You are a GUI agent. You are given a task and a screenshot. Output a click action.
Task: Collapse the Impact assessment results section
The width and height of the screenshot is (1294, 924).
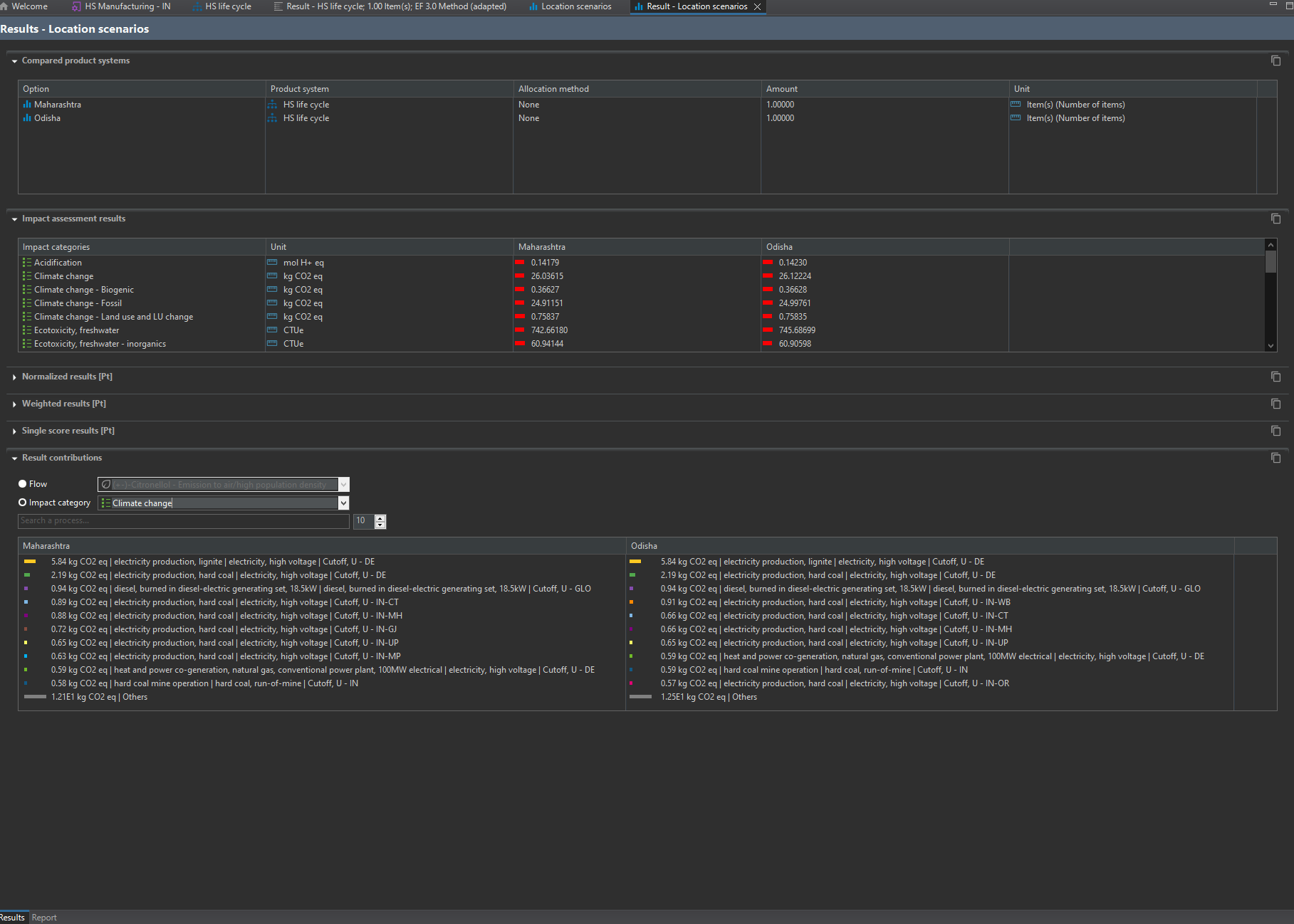tap(14, 219)
